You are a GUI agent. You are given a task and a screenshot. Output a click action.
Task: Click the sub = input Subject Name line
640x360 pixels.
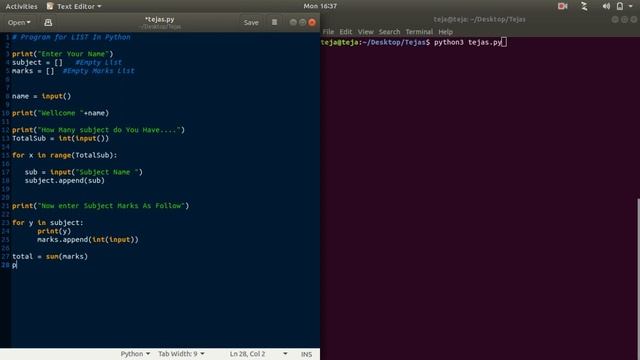tap(84, 172)
